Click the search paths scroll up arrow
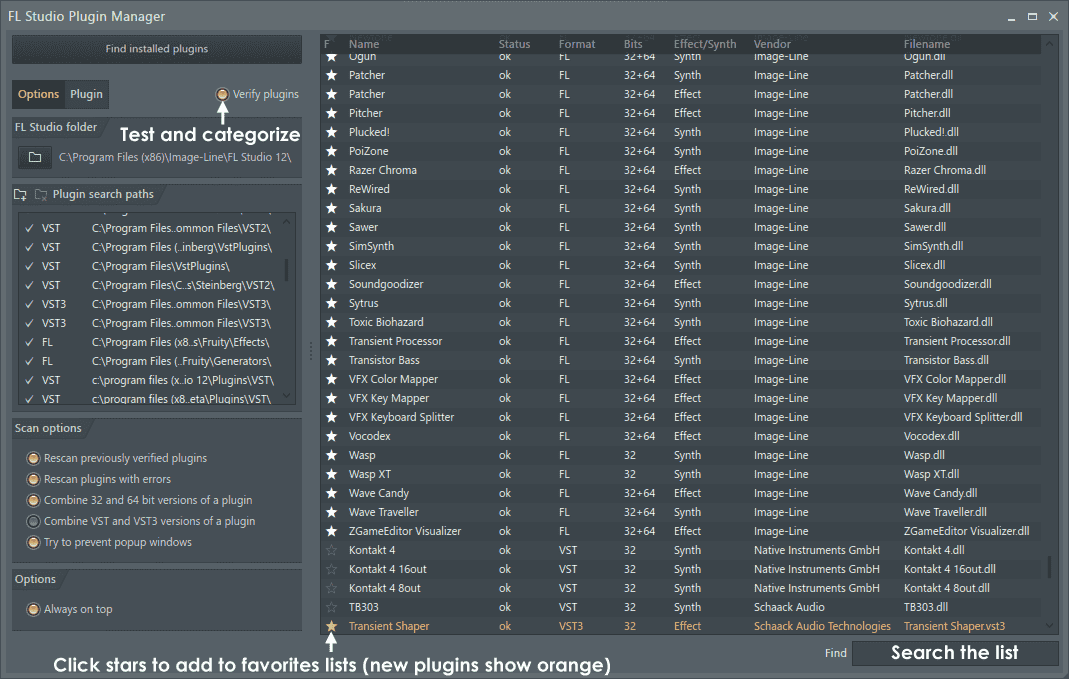This screenshot has height=679, width=1069. [x=286, y=222]
